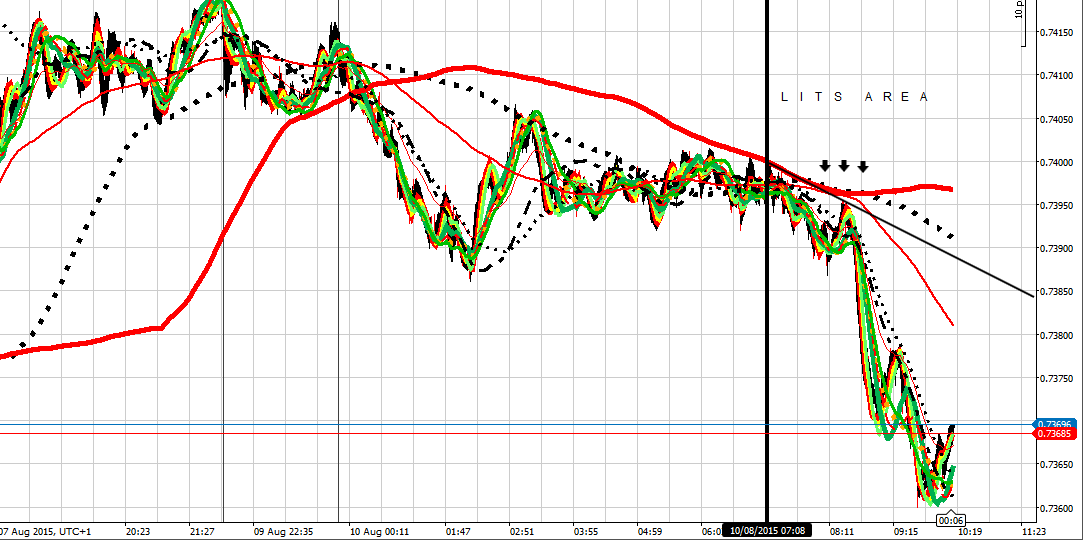This screenshot has width=1083, height=540.
Task: Click the 03:55 time axis label
Action: coord(586,532)
